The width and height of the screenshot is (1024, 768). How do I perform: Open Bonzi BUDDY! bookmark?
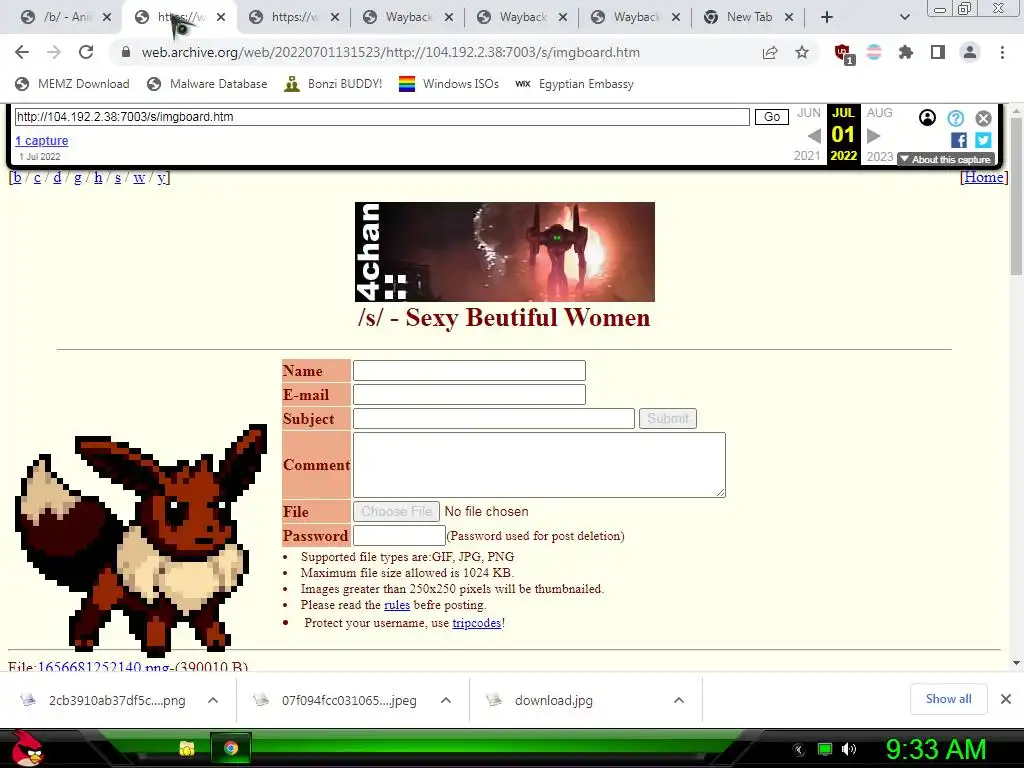click(x=333, y=84)
